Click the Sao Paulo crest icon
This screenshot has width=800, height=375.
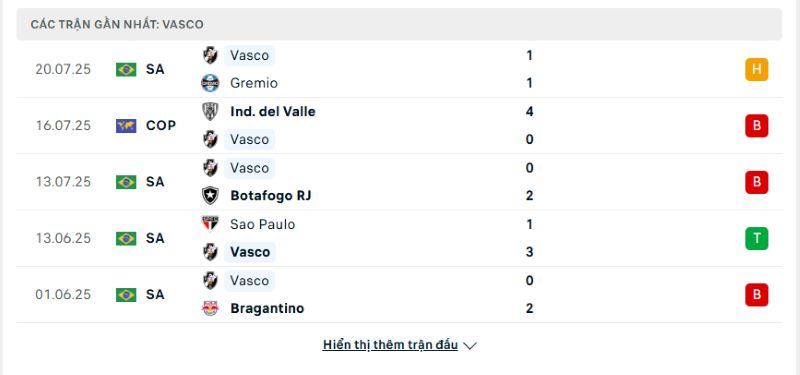point(210,224)
